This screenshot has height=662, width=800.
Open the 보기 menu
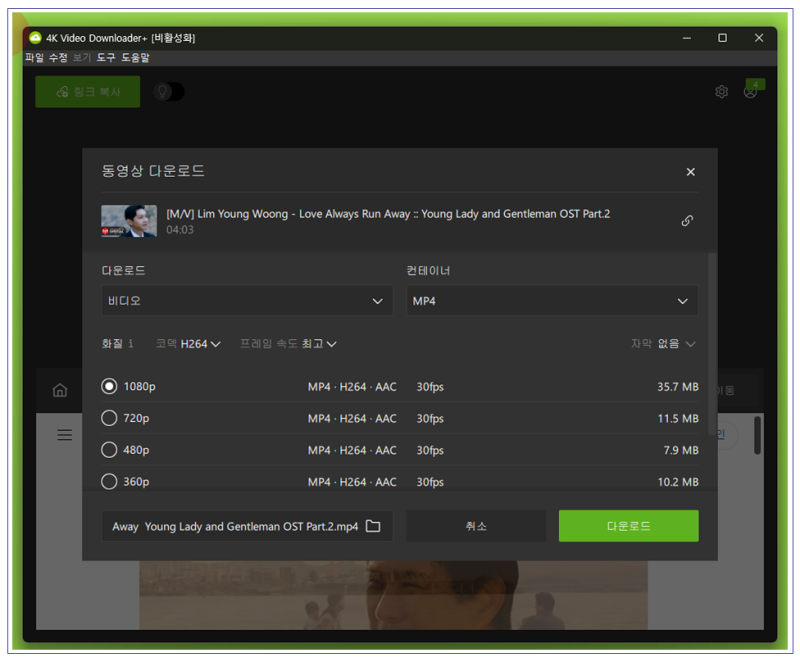(82, 58)
